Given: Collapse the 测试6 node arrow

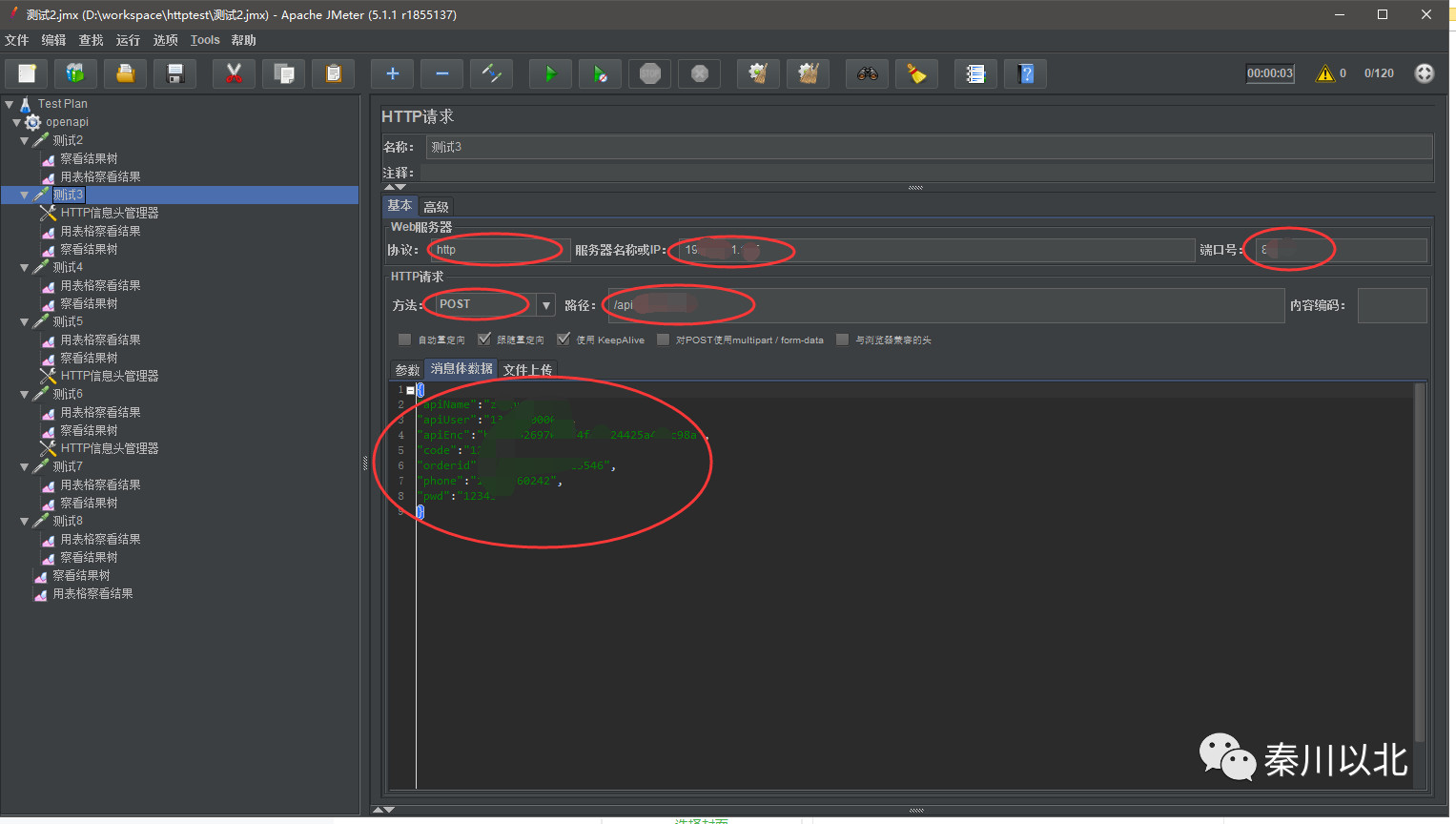Looking at the screenshot, I should [24, 394].
